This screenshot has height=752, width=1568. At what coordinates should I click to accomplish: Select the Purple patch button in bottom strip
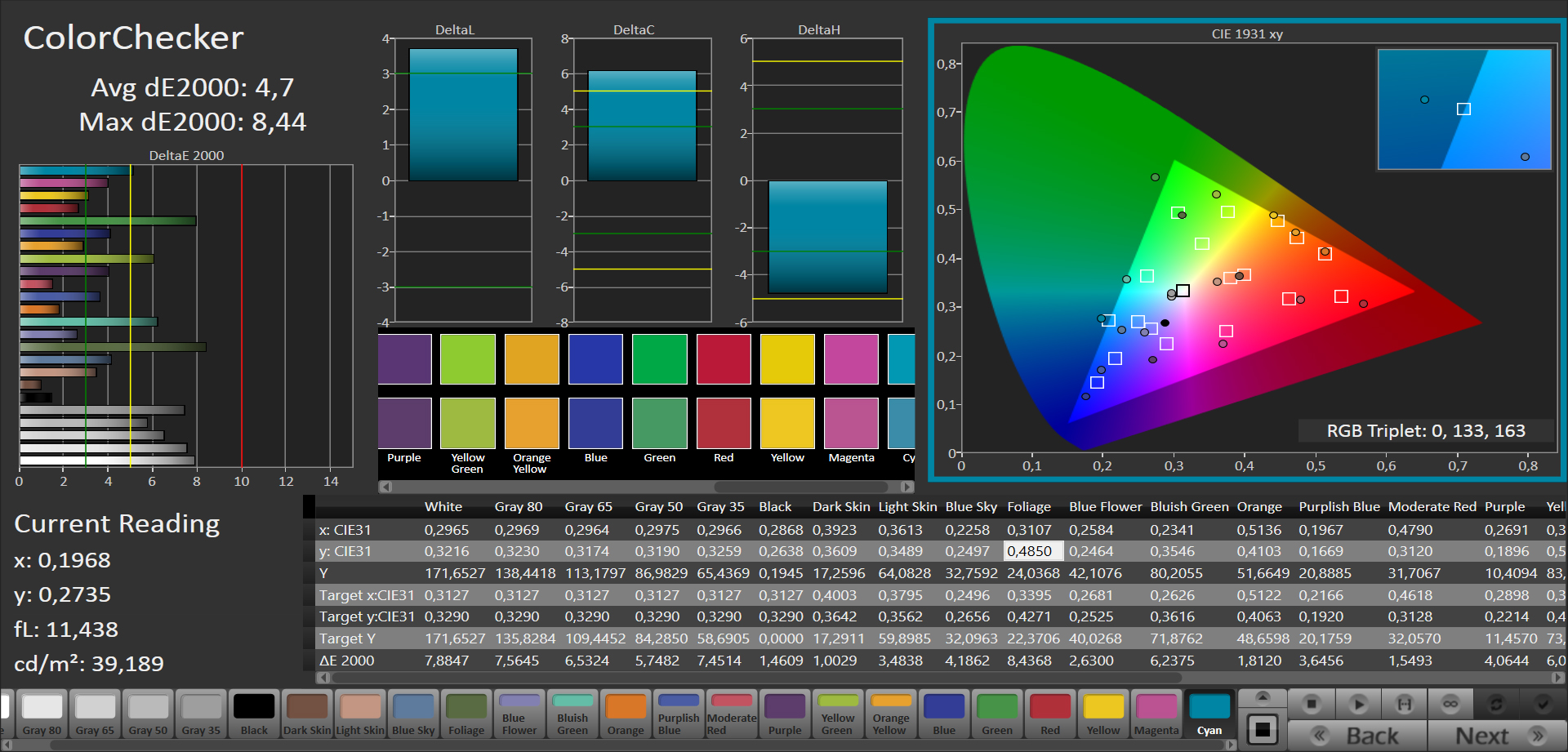click(x=785, y=714)
